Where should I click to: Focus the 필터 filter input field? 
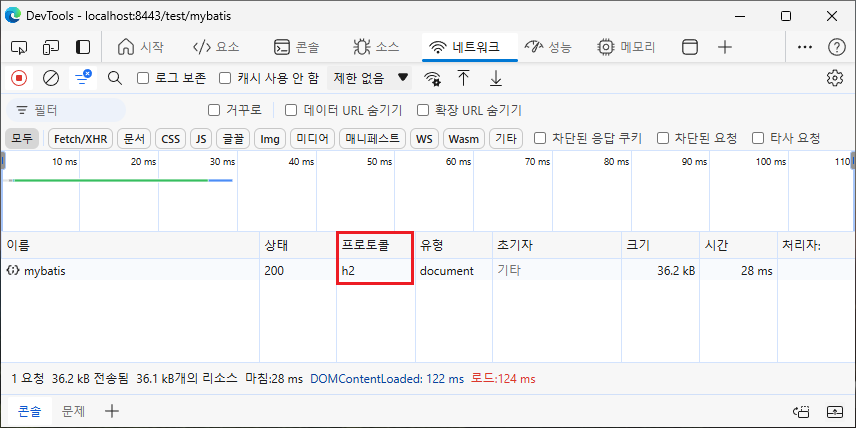[x=66, y=110]
